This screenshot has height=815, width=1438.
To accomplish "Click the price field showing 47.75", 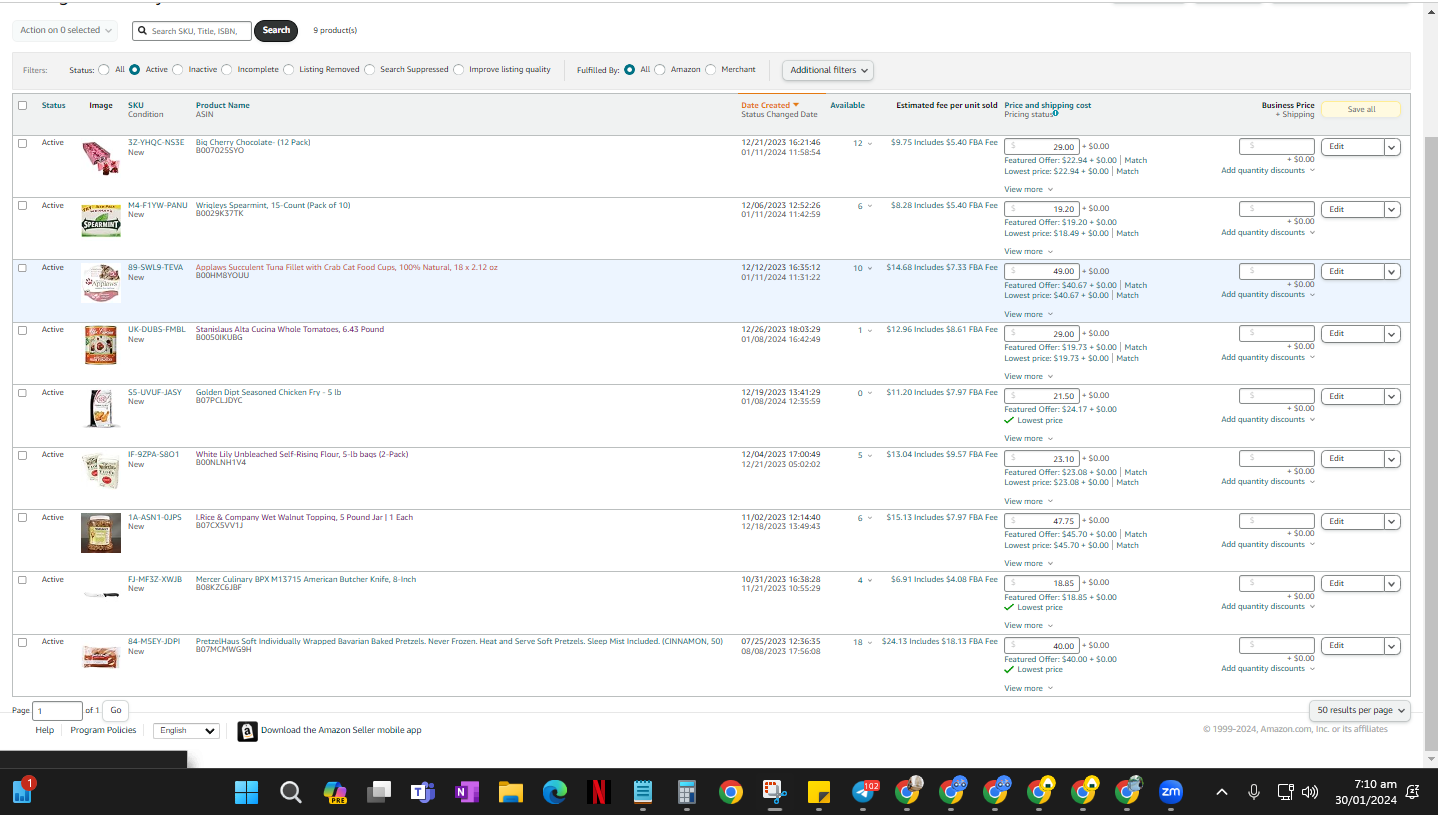I will tap(1041, 521).
